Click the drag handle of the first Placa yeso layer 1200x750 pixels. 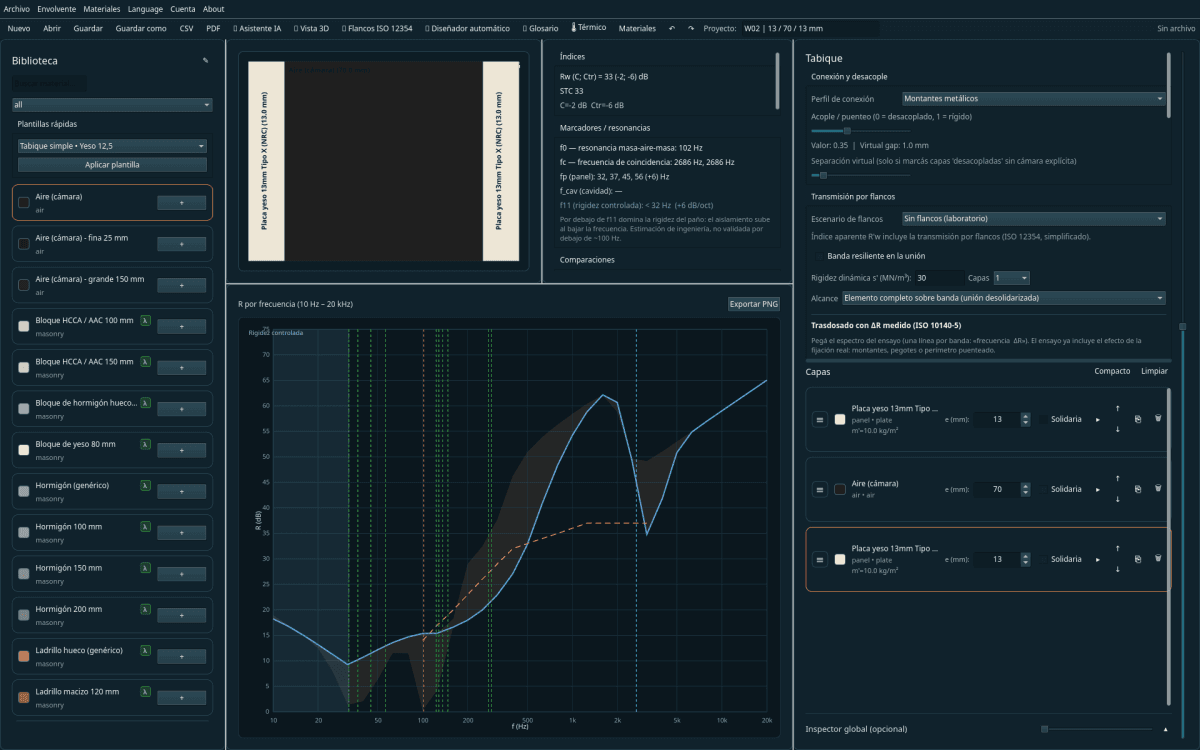(820, 419)
